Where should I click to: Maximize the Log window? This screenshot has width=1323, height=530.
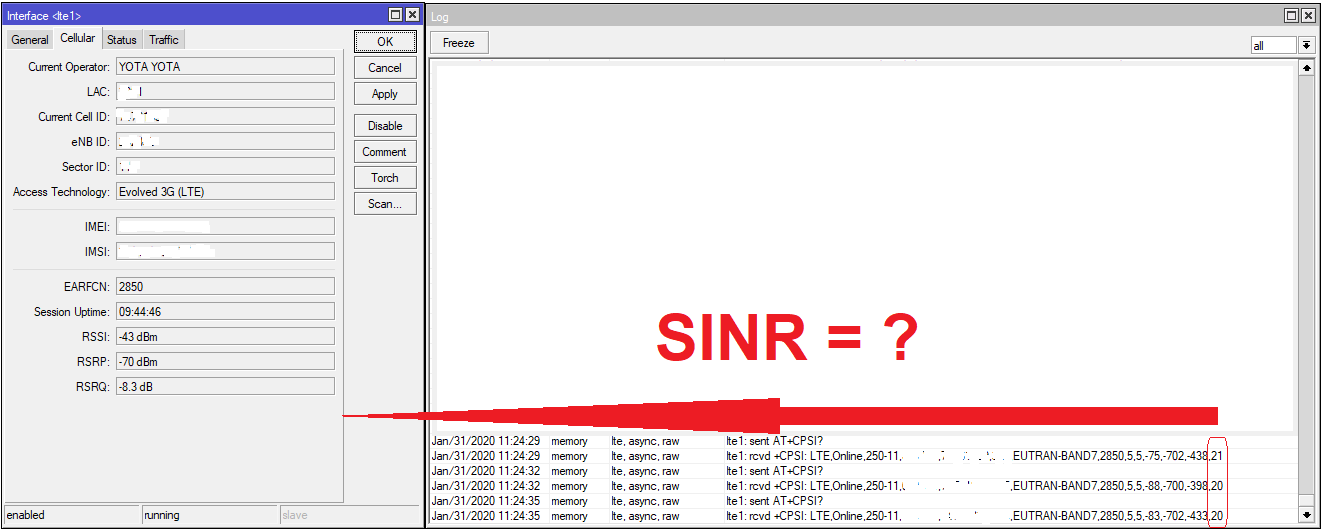tap(1293, 15)
